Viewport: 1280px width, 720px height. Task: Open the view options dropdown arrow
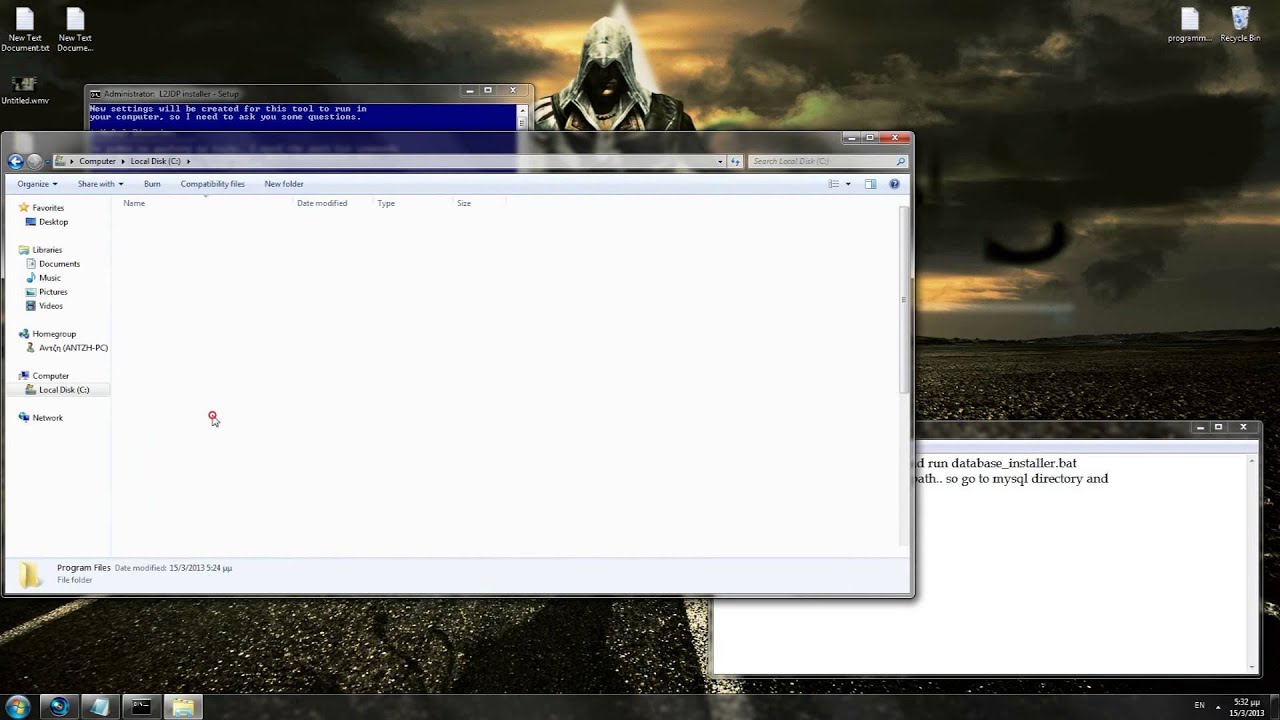point(848,184)
